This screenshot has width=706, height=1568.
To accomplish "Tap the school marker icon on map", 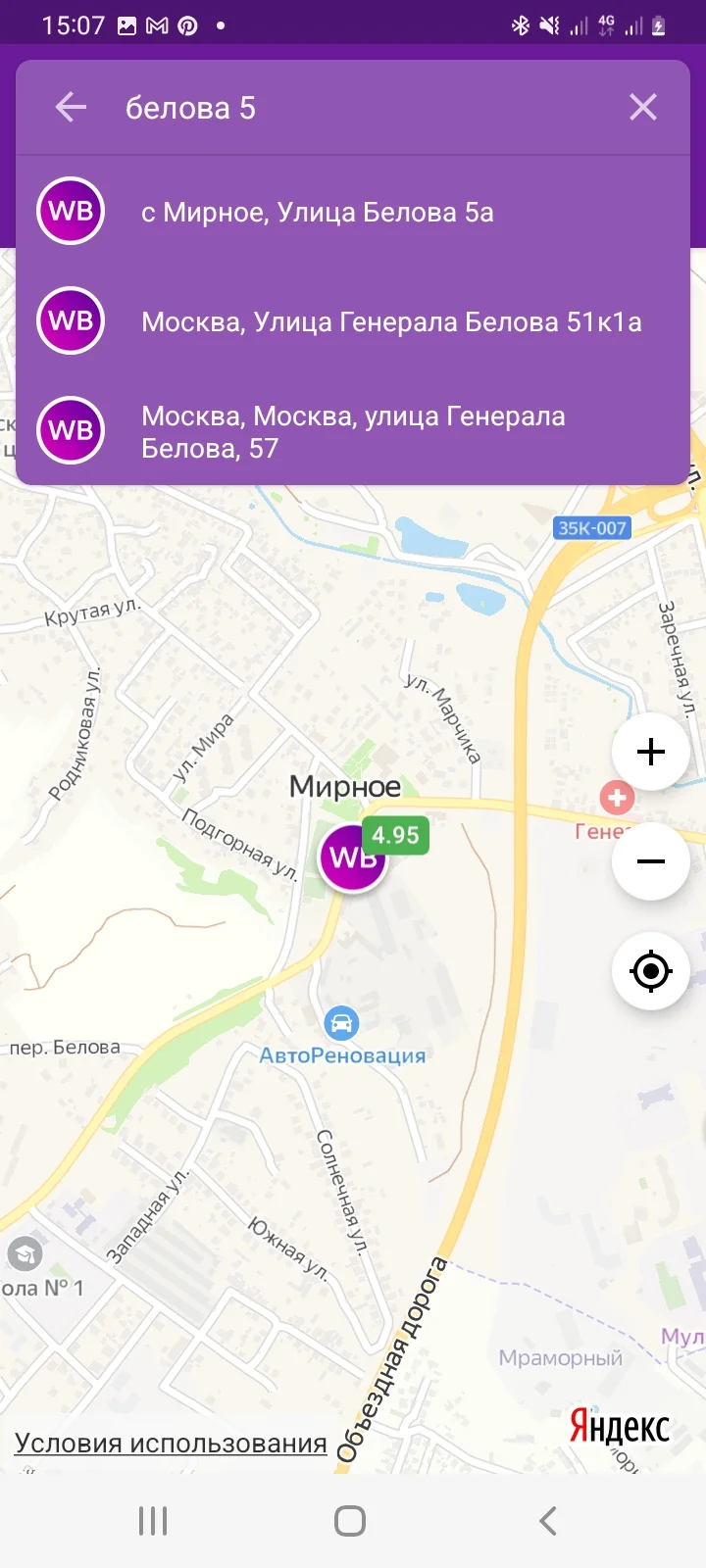I will click(25, 1253).
